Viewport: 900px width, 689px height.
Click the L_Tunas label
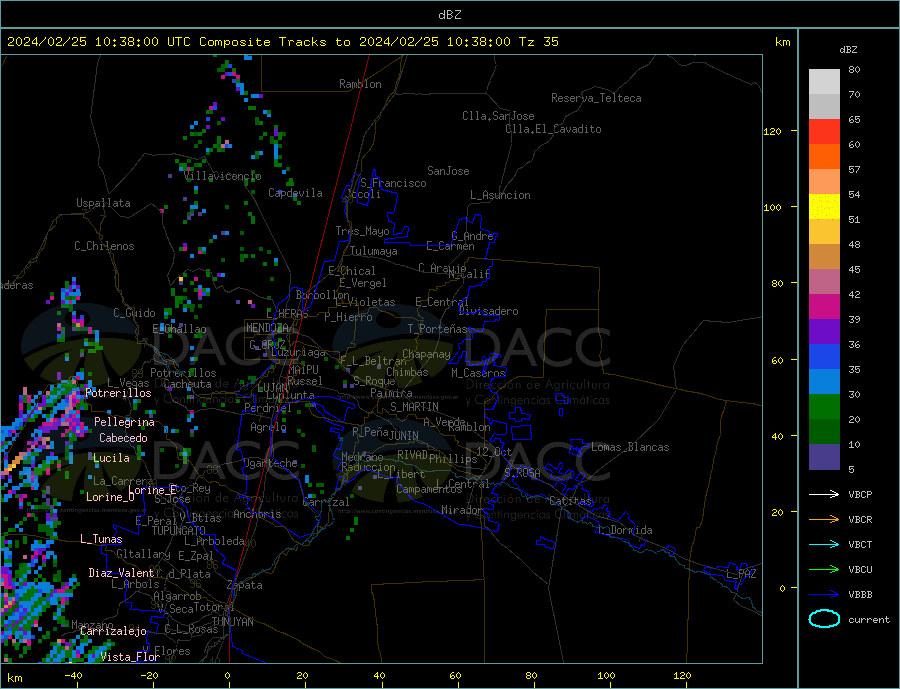point(101,539)
